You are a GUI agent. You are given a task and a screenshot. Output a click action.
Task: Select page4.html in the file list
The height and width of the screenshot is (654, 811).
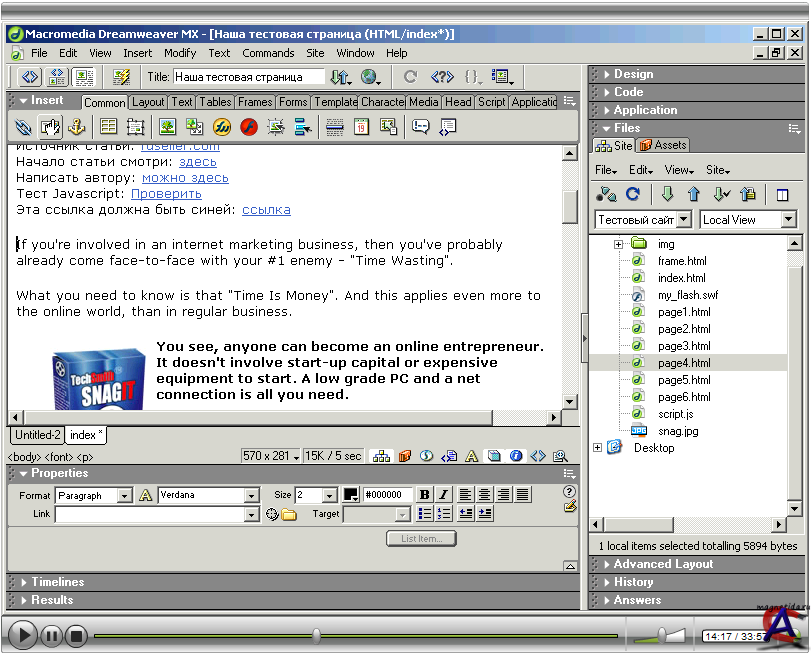coord(684,363)
